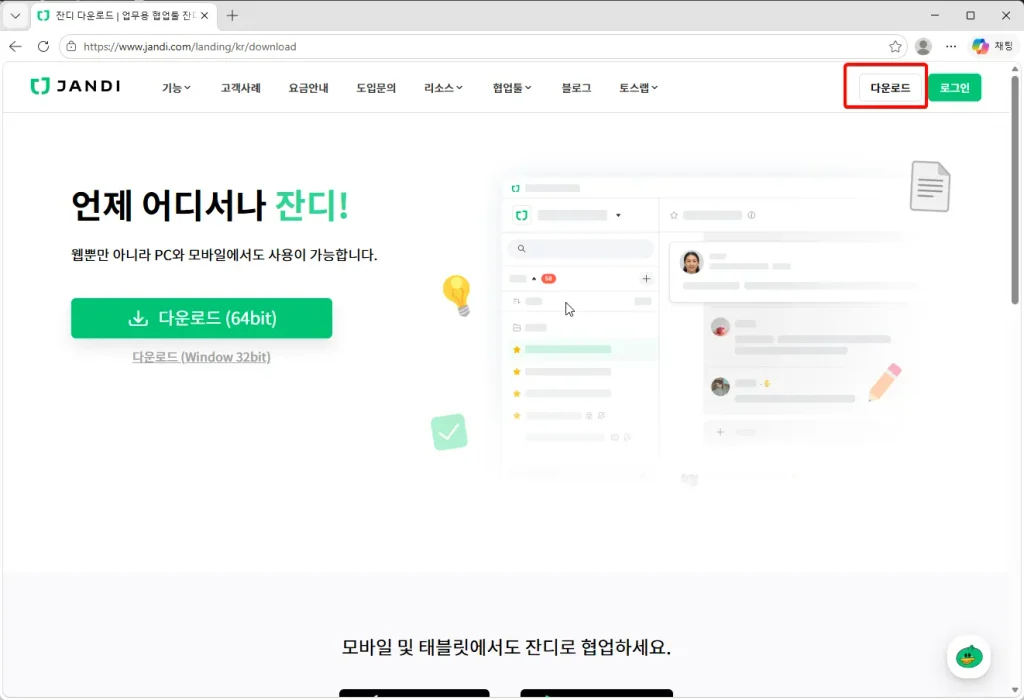
Task: Open the Copilot chat button
Action: click(x=992, y=46)
